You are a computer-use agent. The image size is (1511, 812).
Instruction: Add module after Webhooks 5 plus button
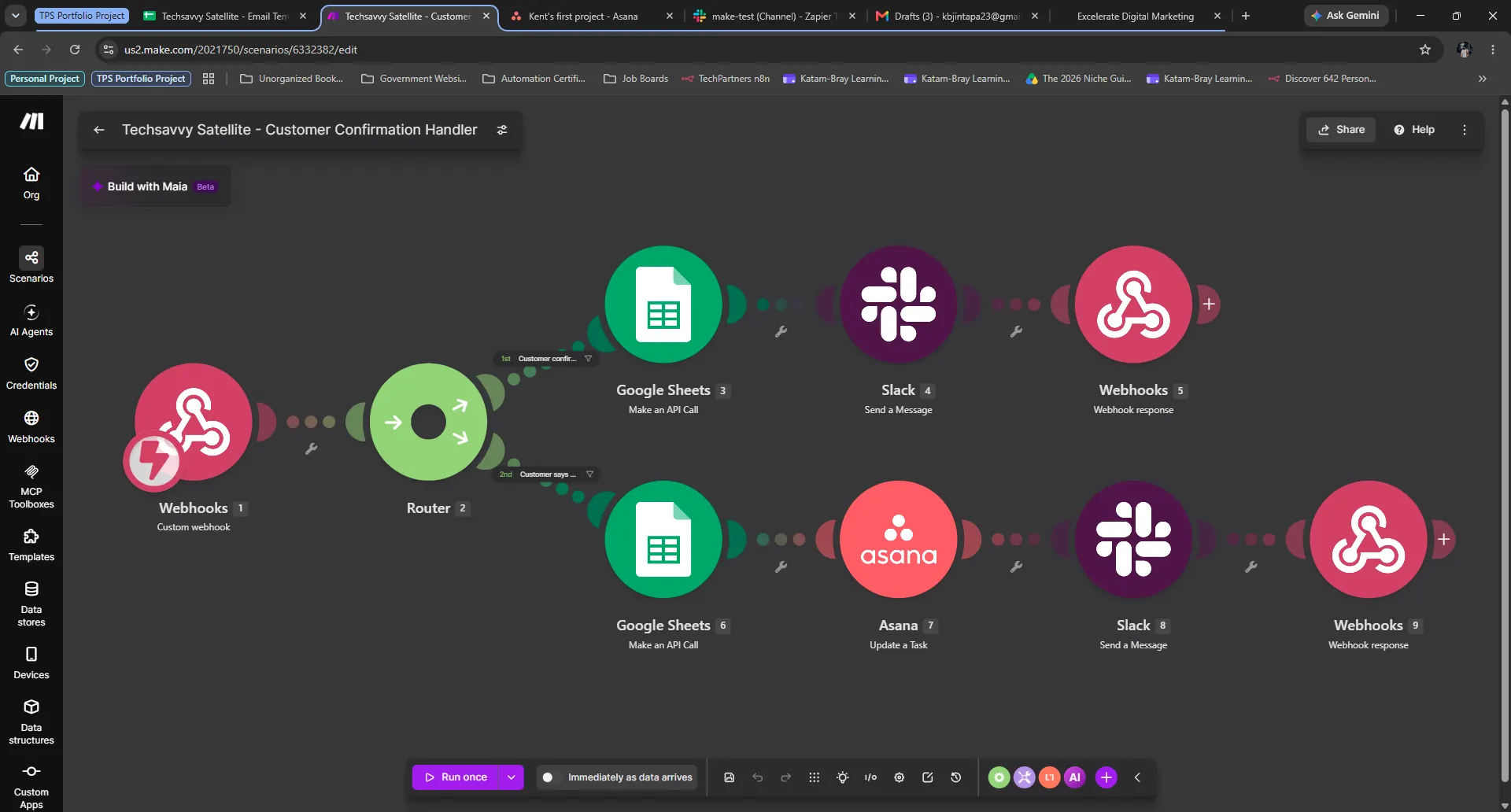pyautogui.click(x=1209, y=304)
